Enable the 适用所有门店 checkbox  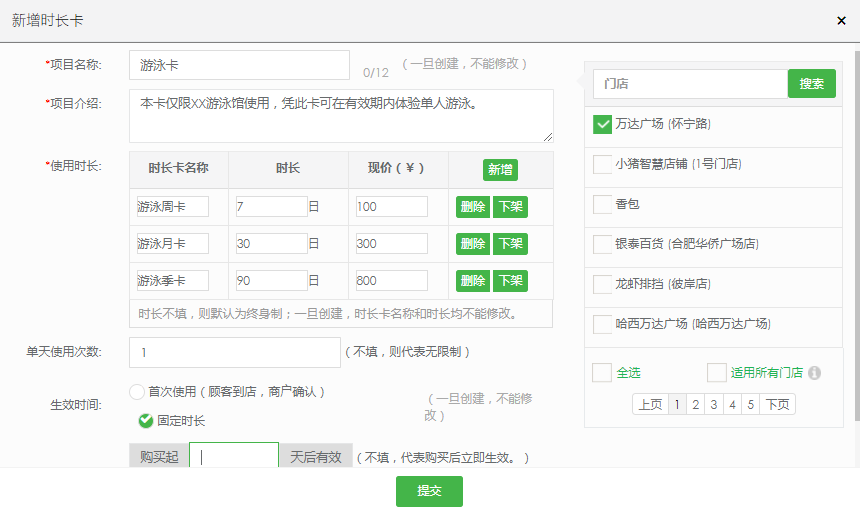(x=716, y=372)
